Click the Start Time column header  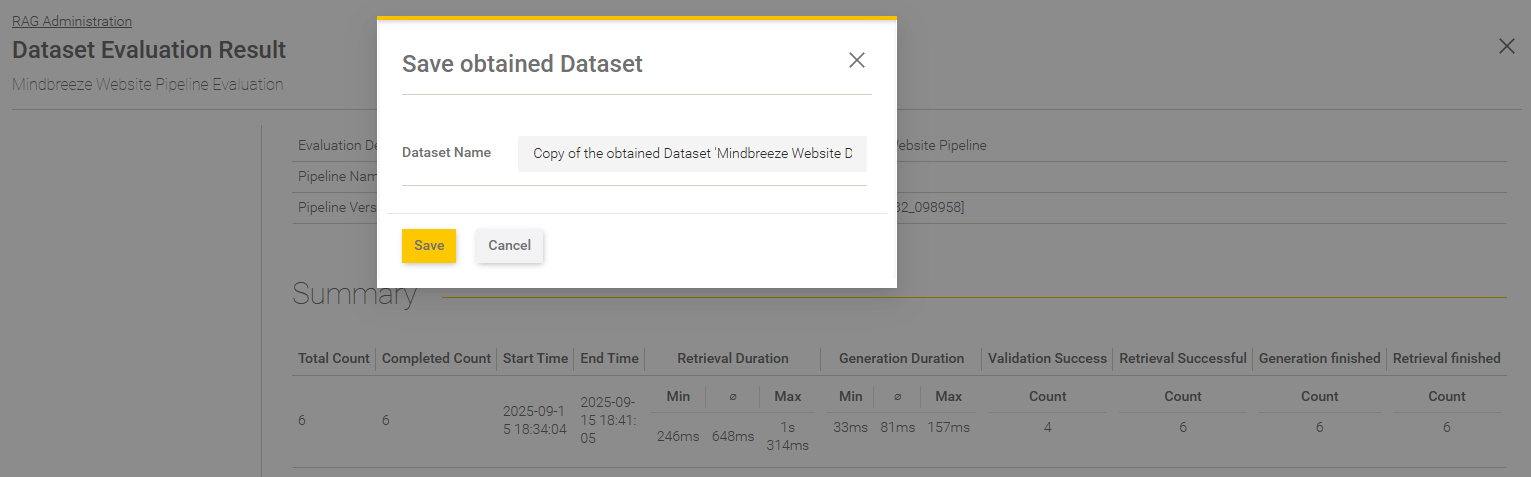click(535, 358)
